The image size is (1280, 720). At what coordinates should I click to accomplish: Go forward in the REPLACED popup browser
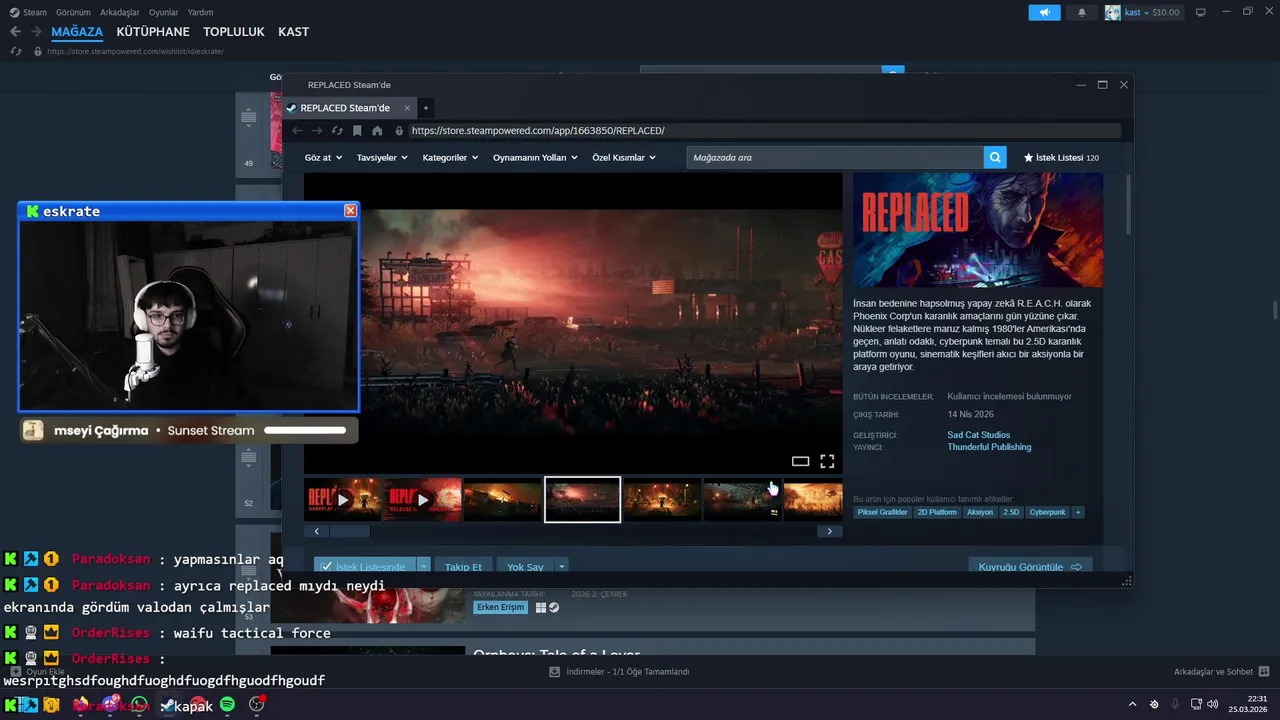(317, 131)
